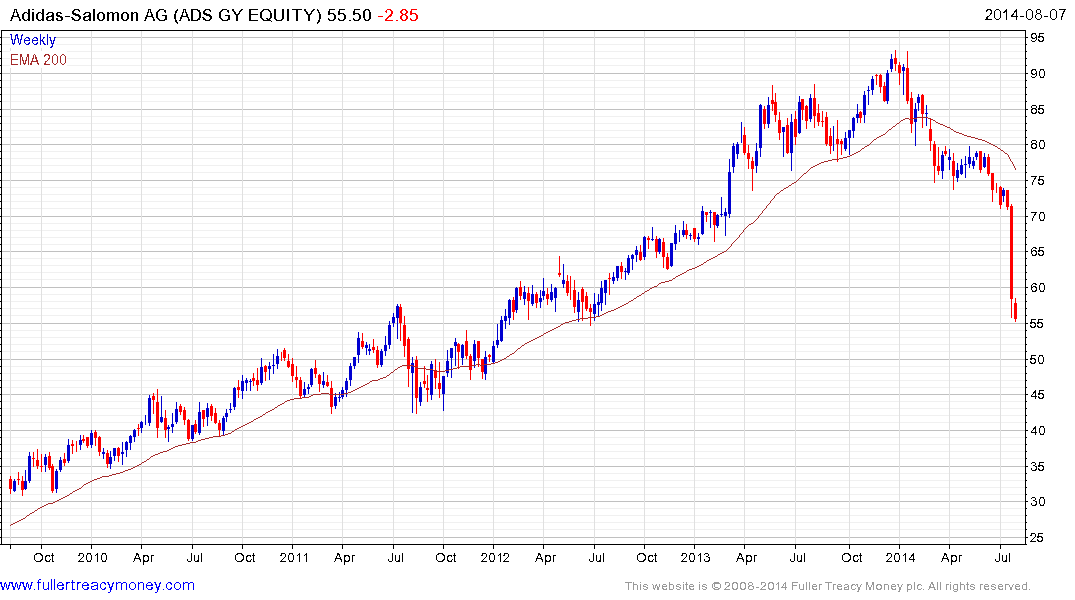The image size is (1075, 600).
Task: Click the EMA 200 line's right end near 77
Action: pos(1014,167)
